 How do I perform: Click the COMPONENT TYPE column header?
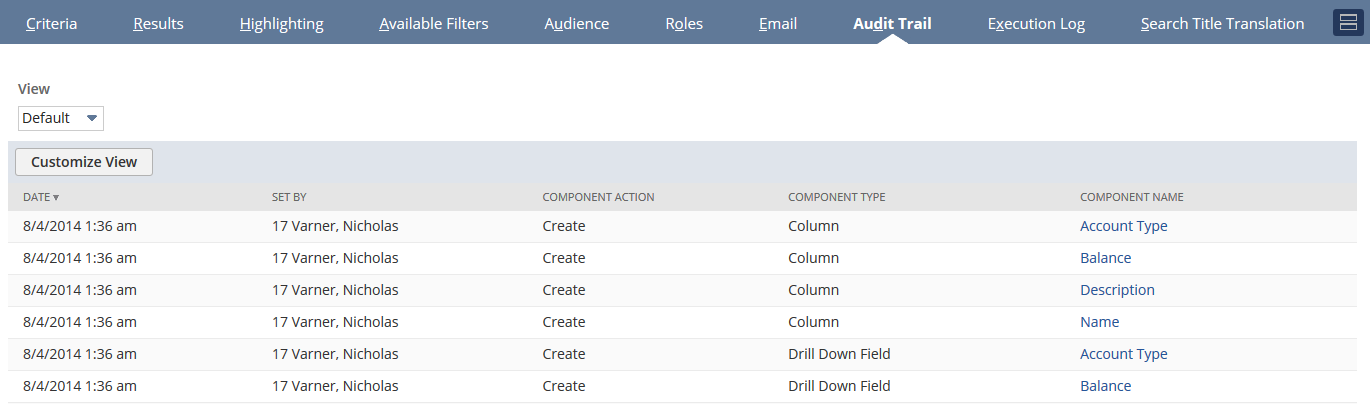click(x=837, y=197)
